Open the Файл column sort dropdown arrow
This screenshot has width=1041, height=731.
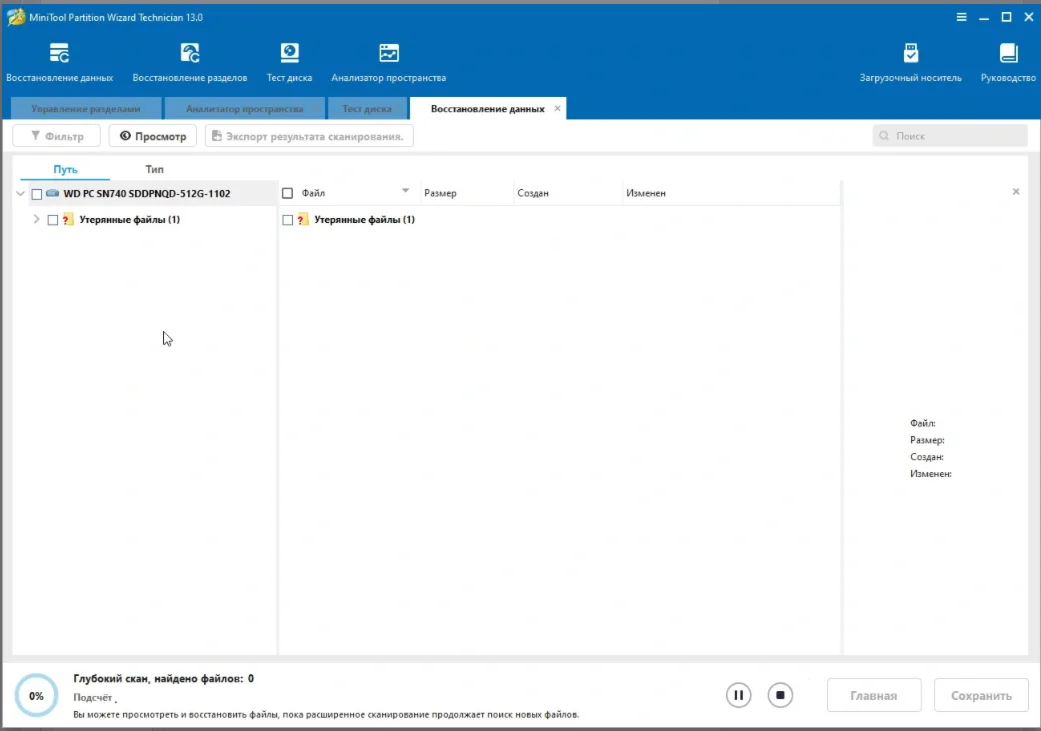pos(405,191)
